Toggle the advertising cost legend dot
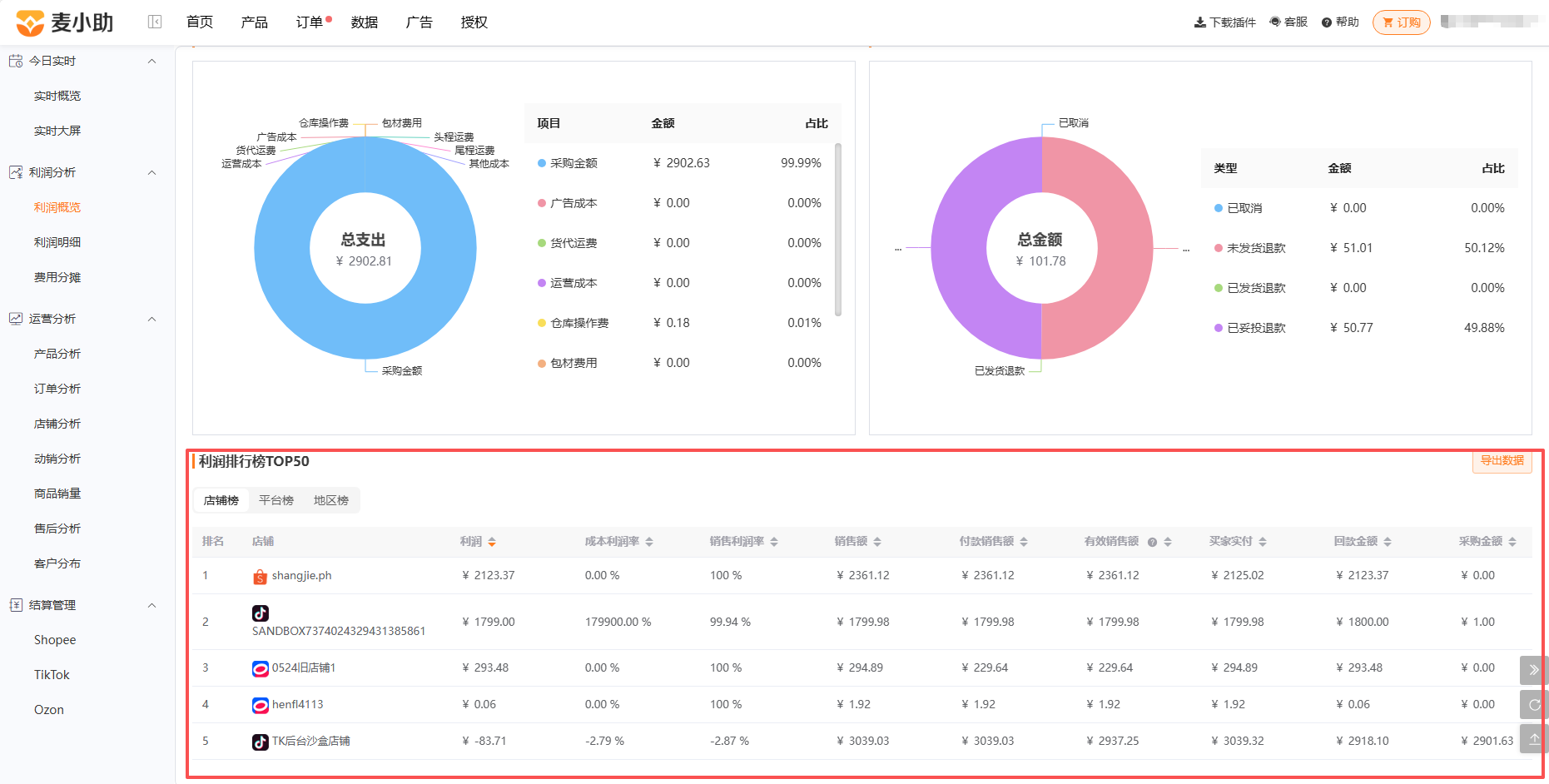 pyautogui.click(x=542, y=203)
